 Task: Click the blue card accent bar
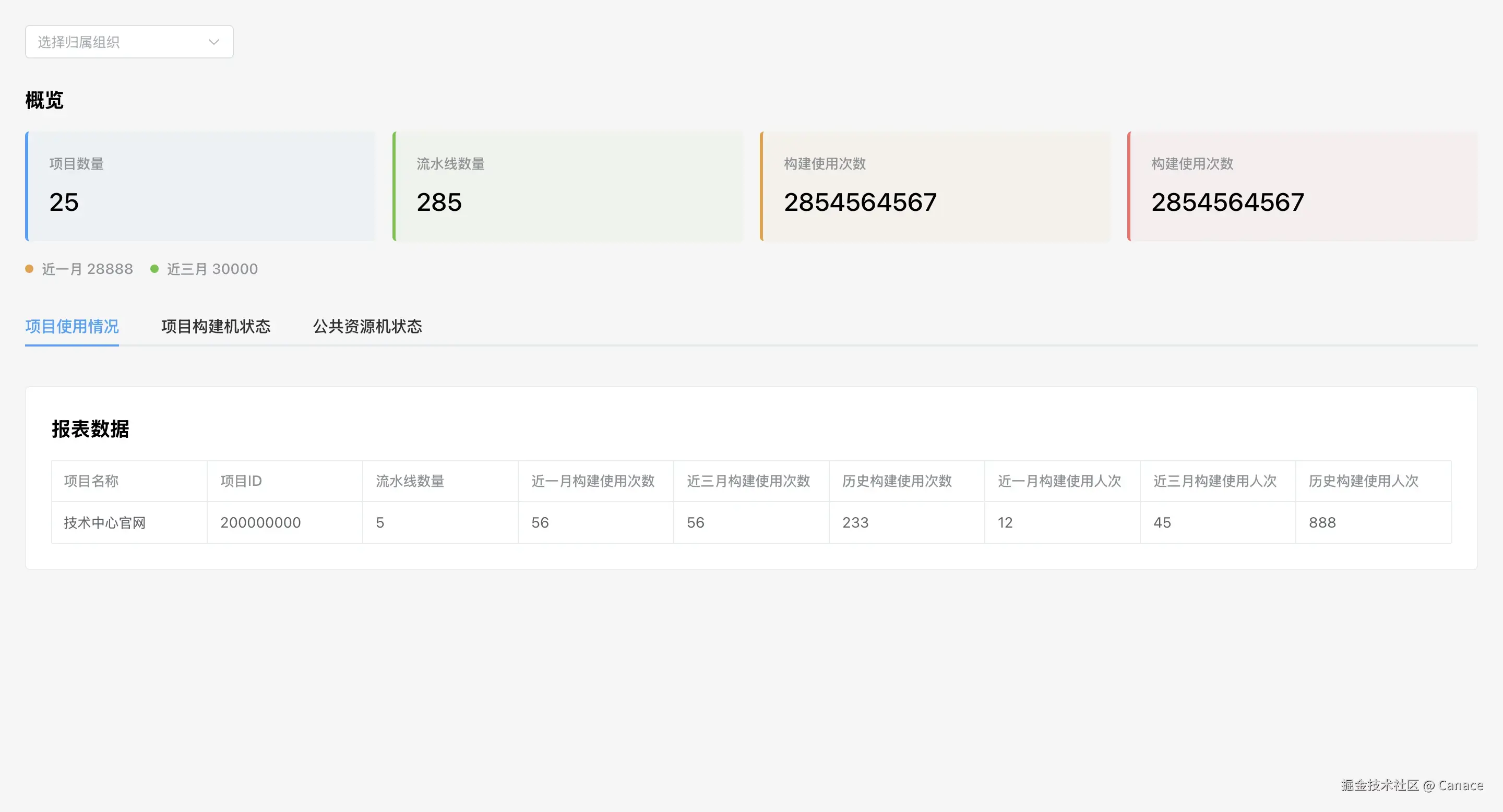[27, 186]
